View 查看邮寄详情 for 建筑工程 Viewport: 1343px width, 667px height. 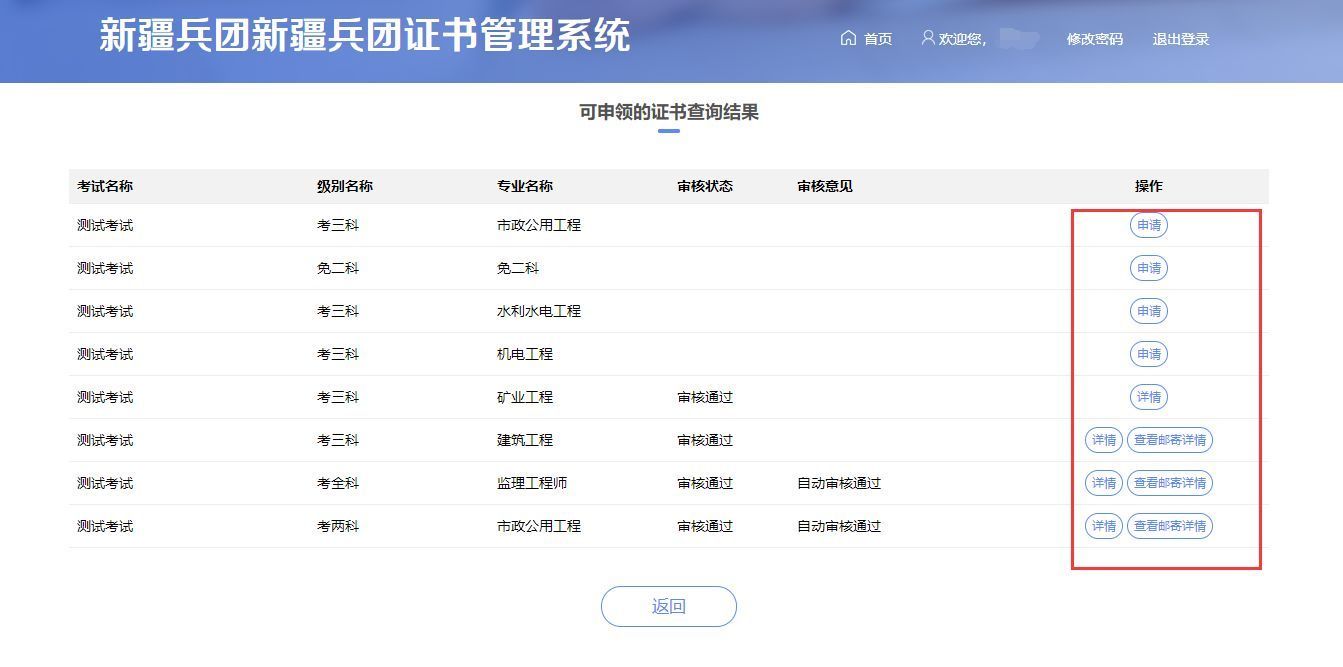tap(1169, 440)
